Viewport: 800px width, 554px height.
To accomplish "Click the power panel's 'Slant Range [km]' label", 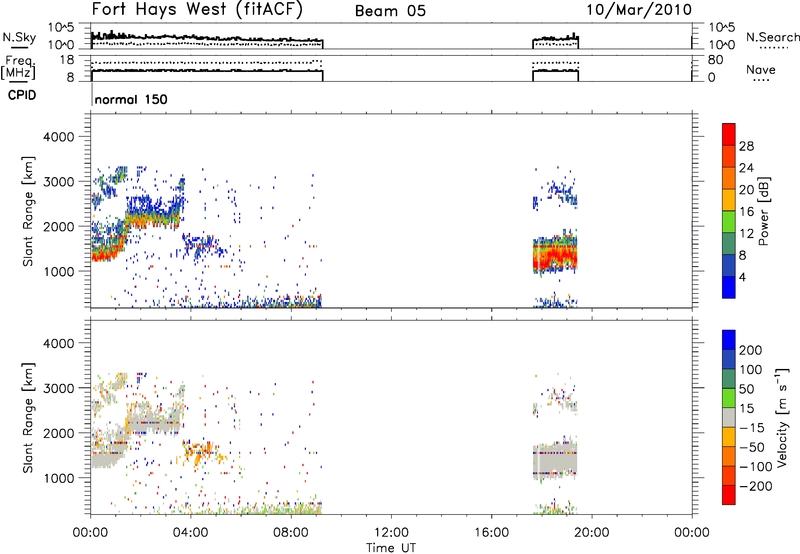I will 28,211.
